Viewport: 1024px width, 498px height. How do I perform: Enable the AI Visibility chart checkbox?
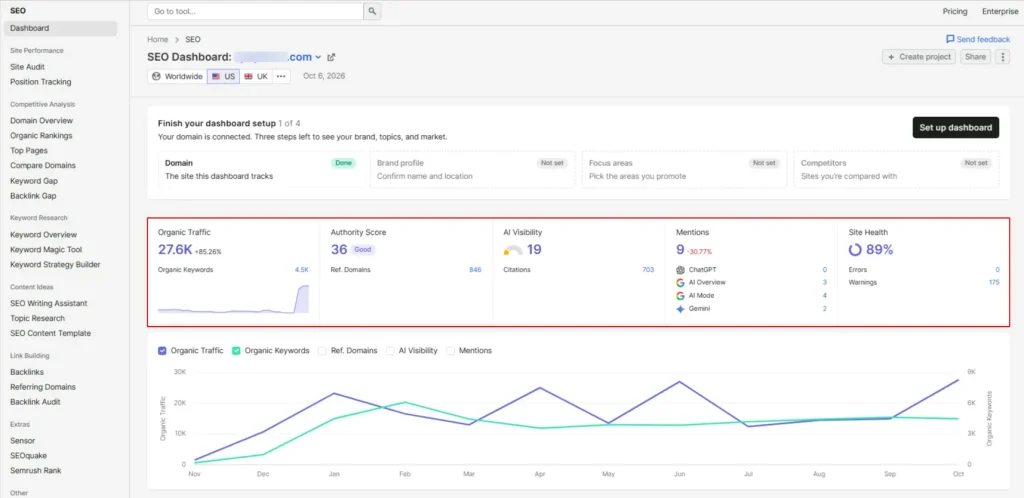pos(390,350)
